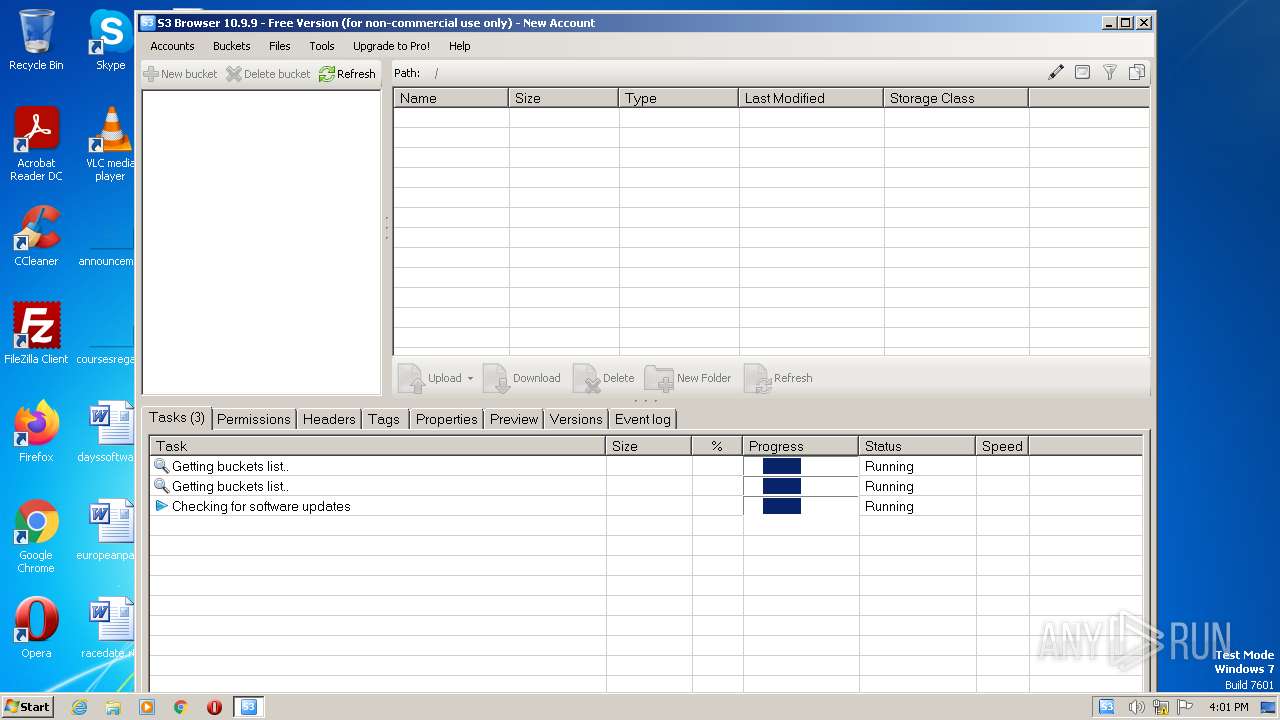The width and height of the screenshot is (1280, 720).
Task: Open the Accounts menu
Action: [172, 46]
